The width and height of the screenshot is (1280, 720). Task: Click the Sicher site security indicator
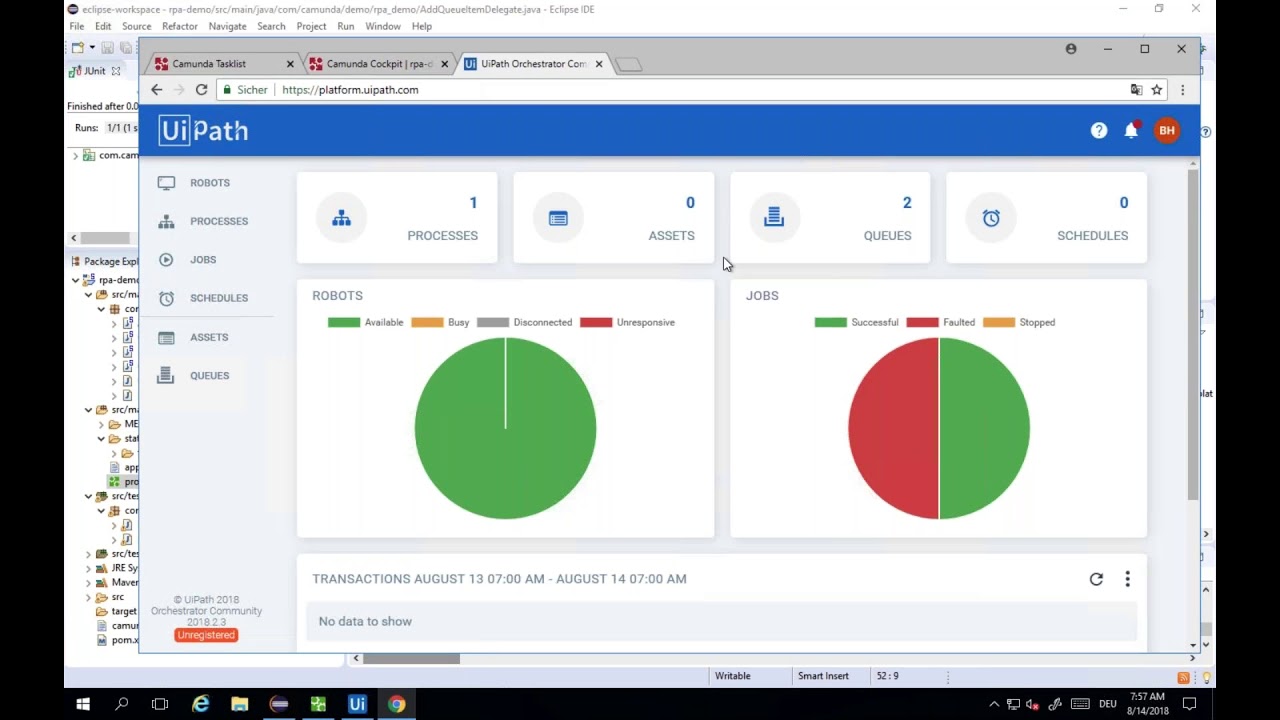pyautogui.click(x=245, y=90)
